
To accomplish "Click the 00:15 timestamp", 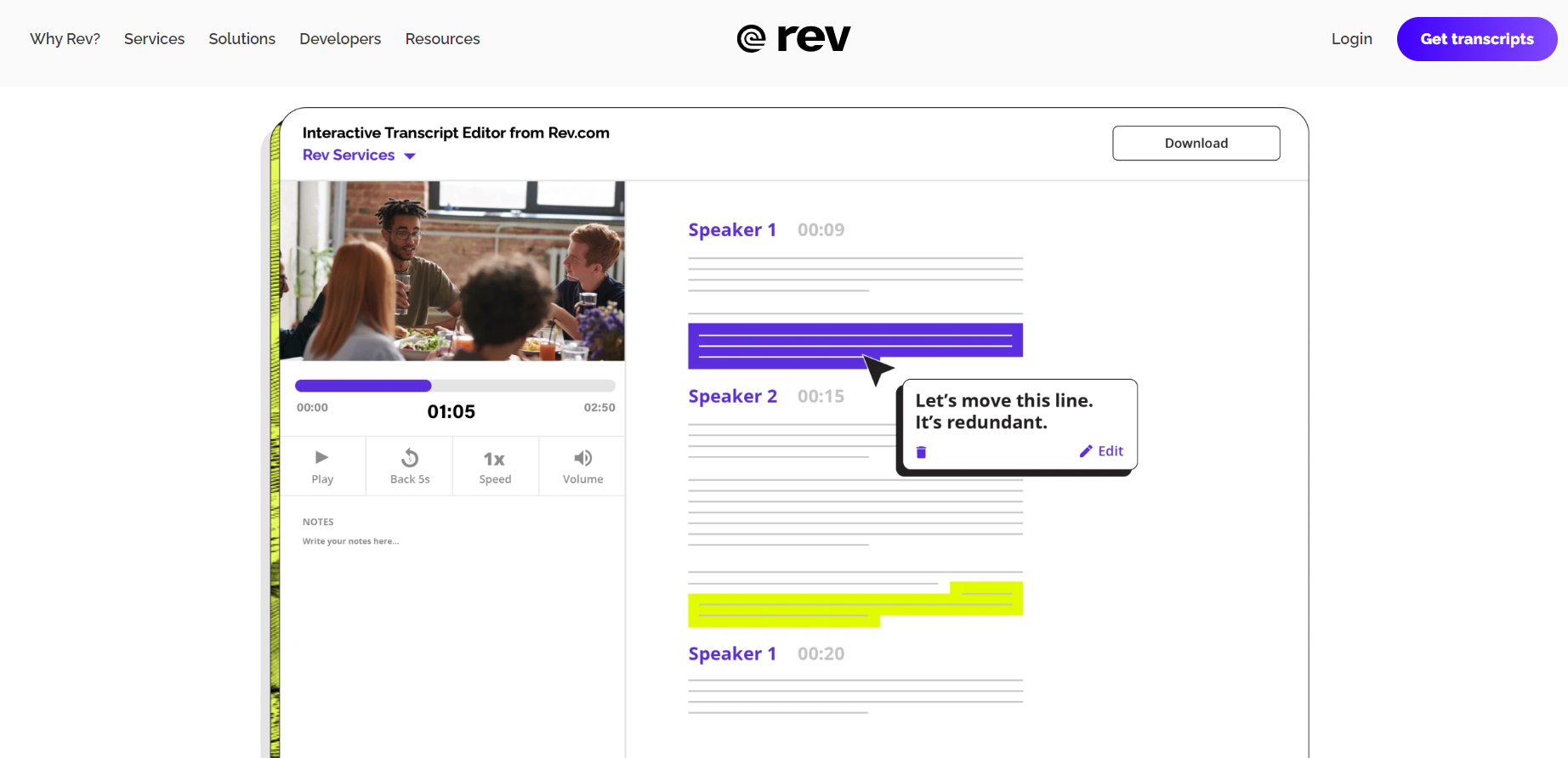I will tap(821, 397).
